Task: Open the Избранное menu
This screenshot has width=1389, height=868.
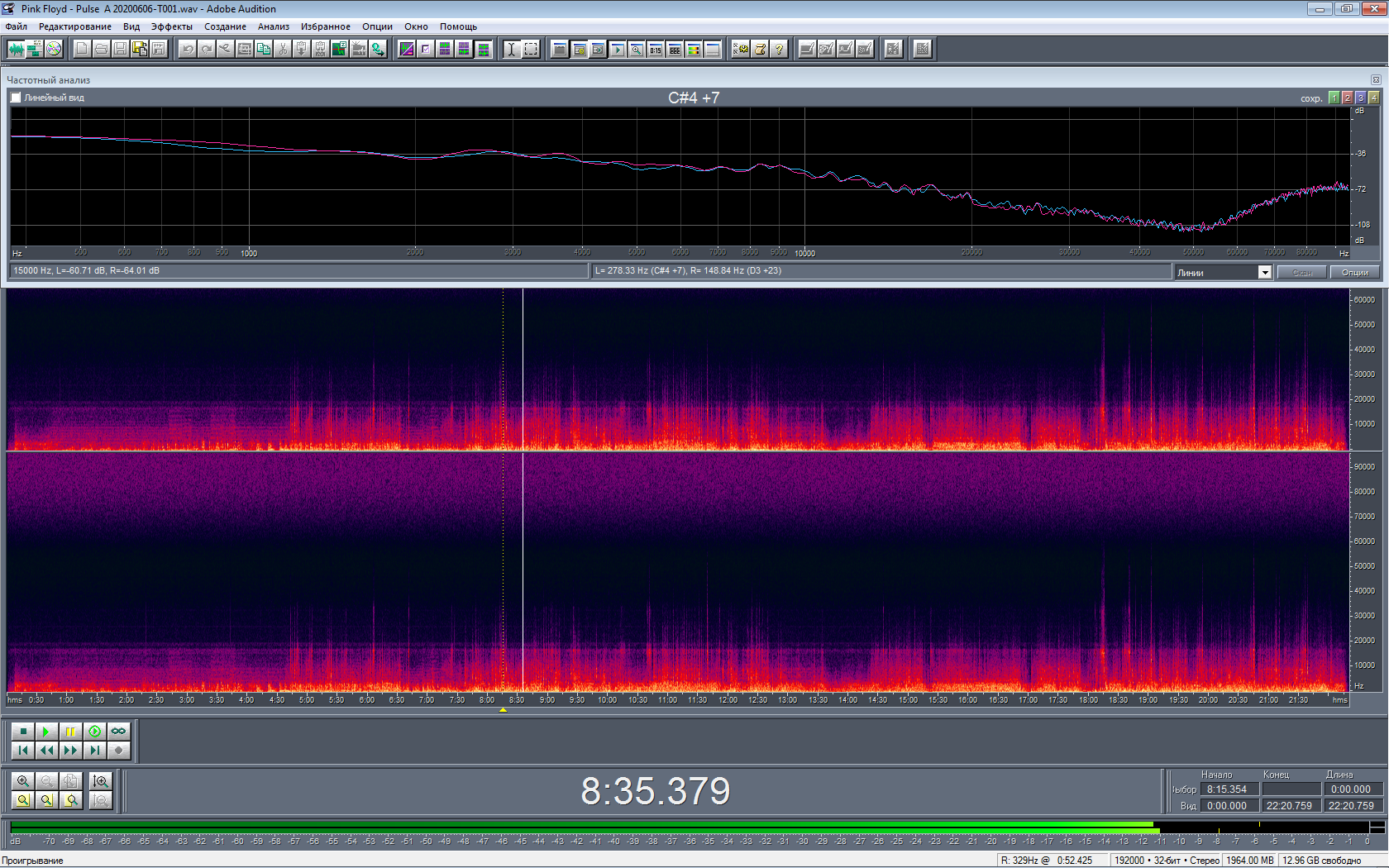Action: (325, 26)
